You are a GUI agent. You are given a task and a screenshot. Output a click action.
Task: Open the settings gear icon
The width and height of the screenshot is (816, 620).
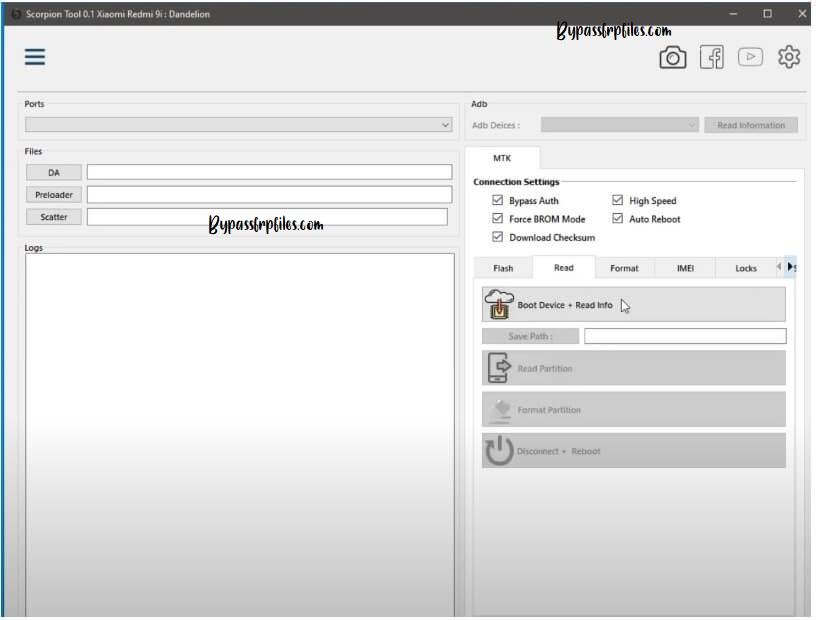pos(789,58)
